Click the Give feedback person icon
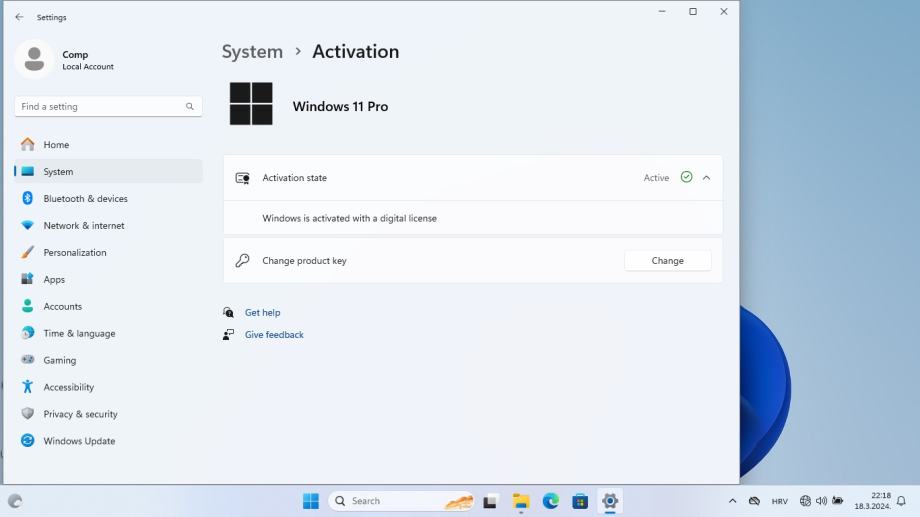 pos(228,334)
